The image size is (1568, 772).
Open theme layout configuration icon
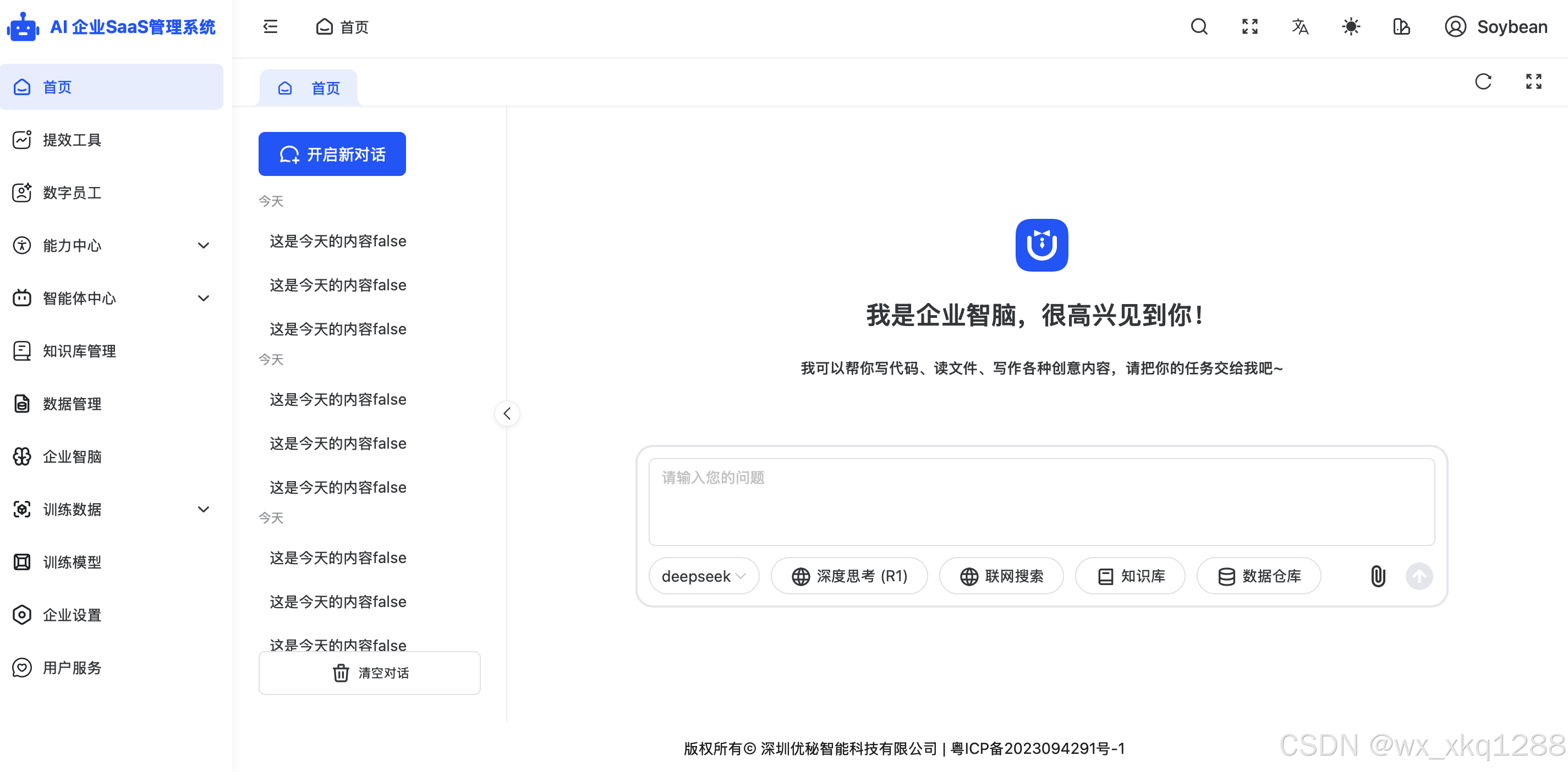pos(1401,27)
